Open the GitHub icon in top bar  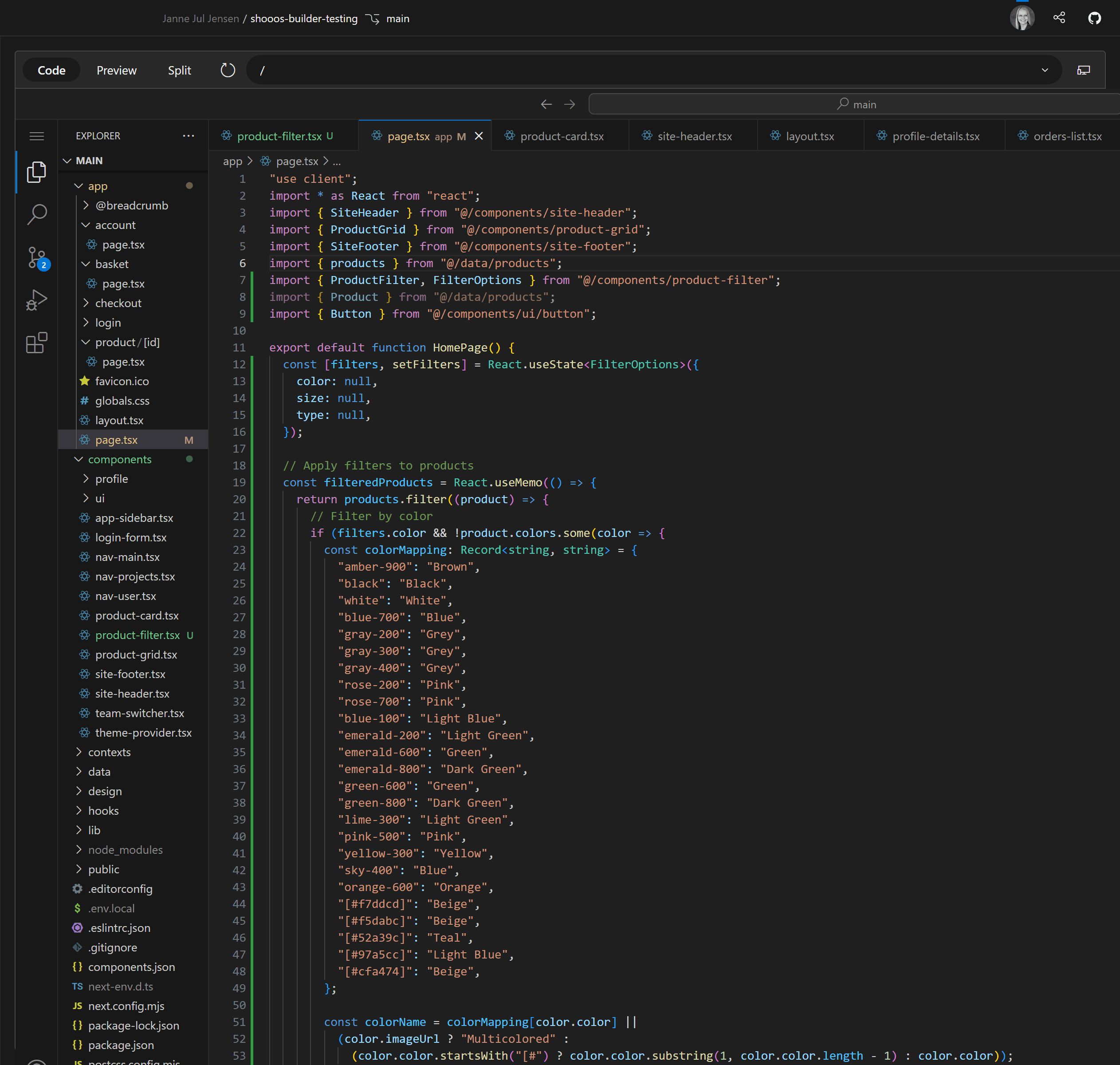[1094, 18]
